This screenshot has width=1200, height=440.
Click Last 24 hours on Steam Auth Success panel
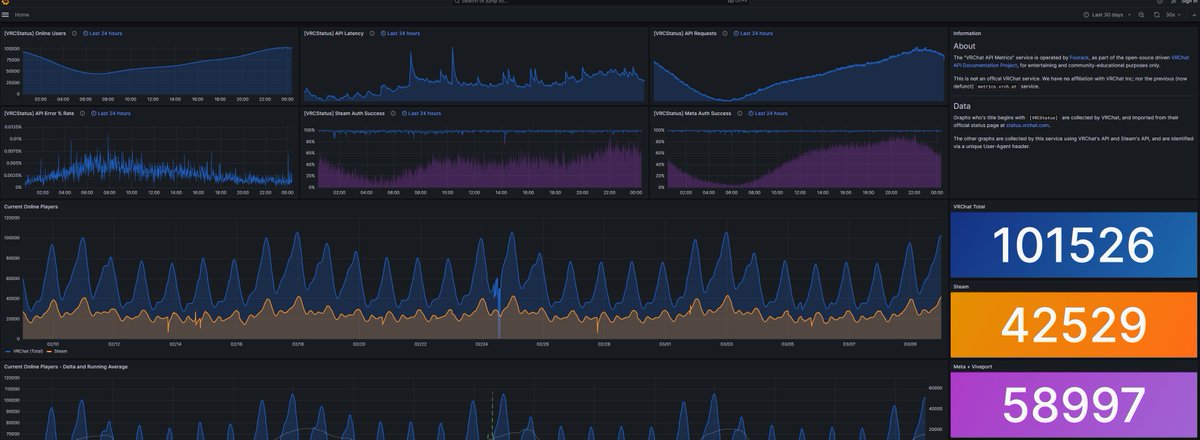pyautogui.click(x=420, y=113)
